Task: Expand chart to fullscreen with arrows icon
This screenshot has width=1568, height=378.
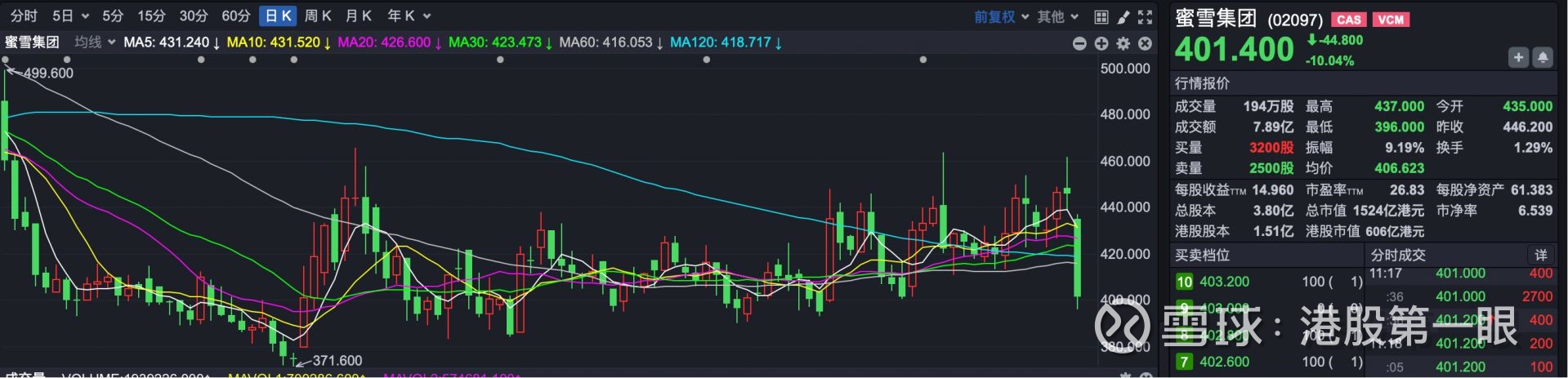Action: [1146, 17]
